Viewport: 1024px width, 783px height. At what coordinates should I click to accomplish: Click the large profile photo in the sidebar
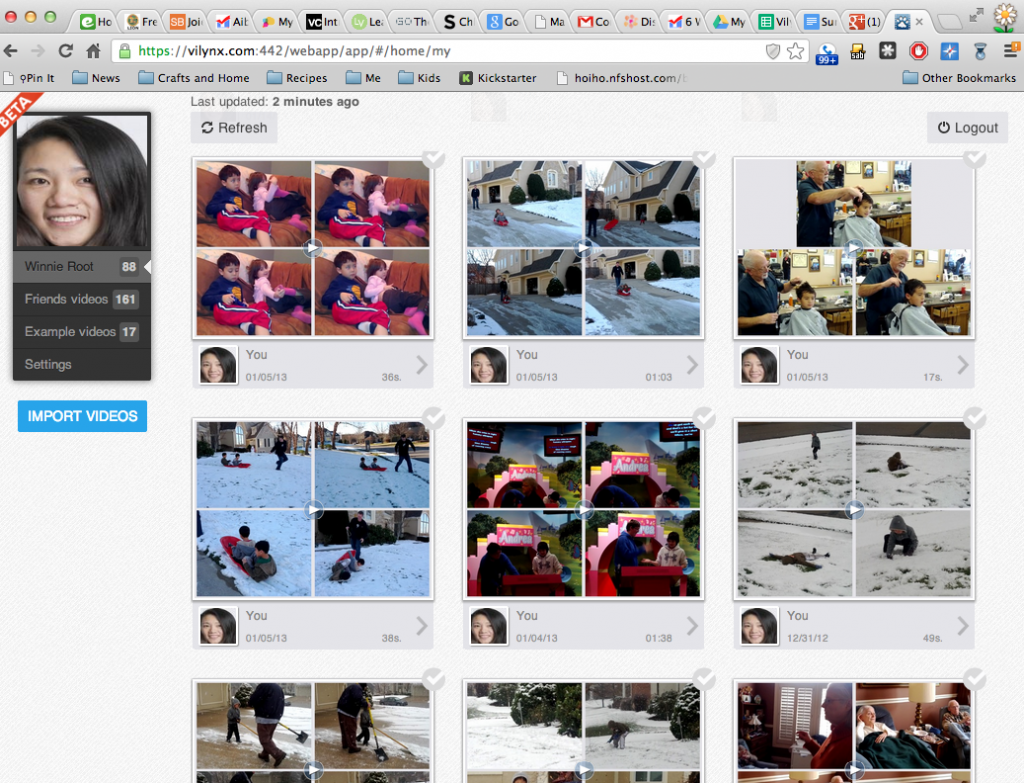[x=82, y=182]
